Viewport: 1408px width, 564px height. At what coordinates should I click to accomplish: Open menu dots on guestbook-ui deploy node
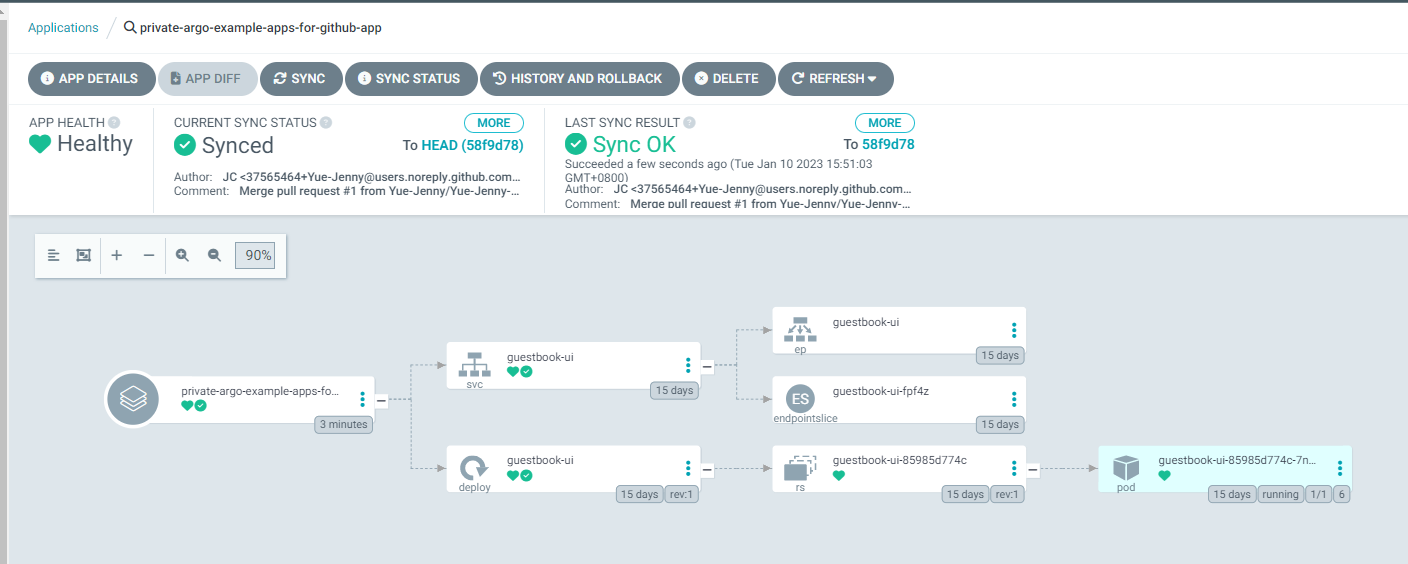[688, 469]
